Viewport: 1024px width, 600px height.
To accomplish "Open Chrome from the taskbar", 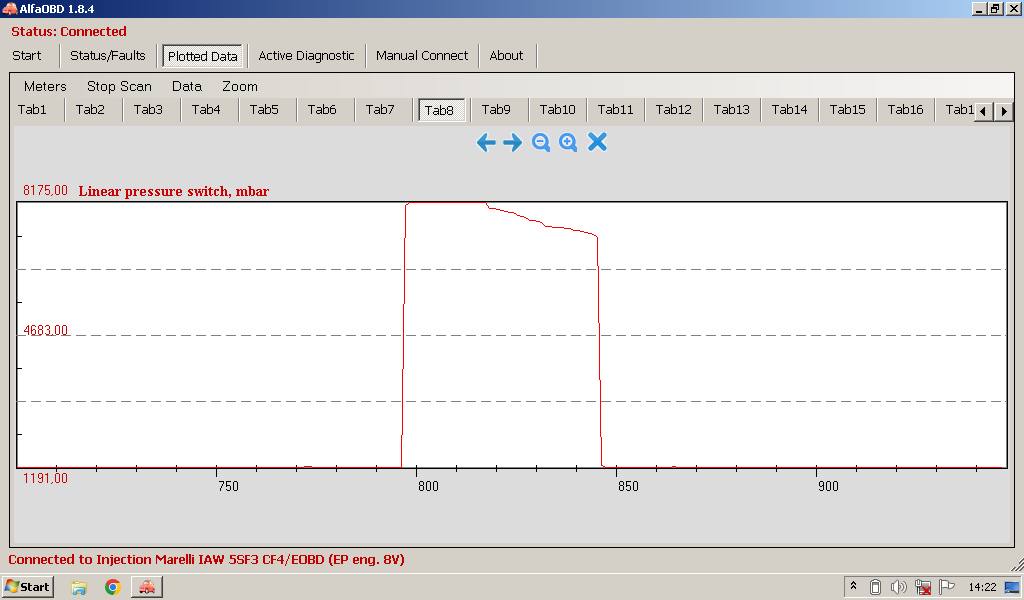I will (x=113, y=587).
